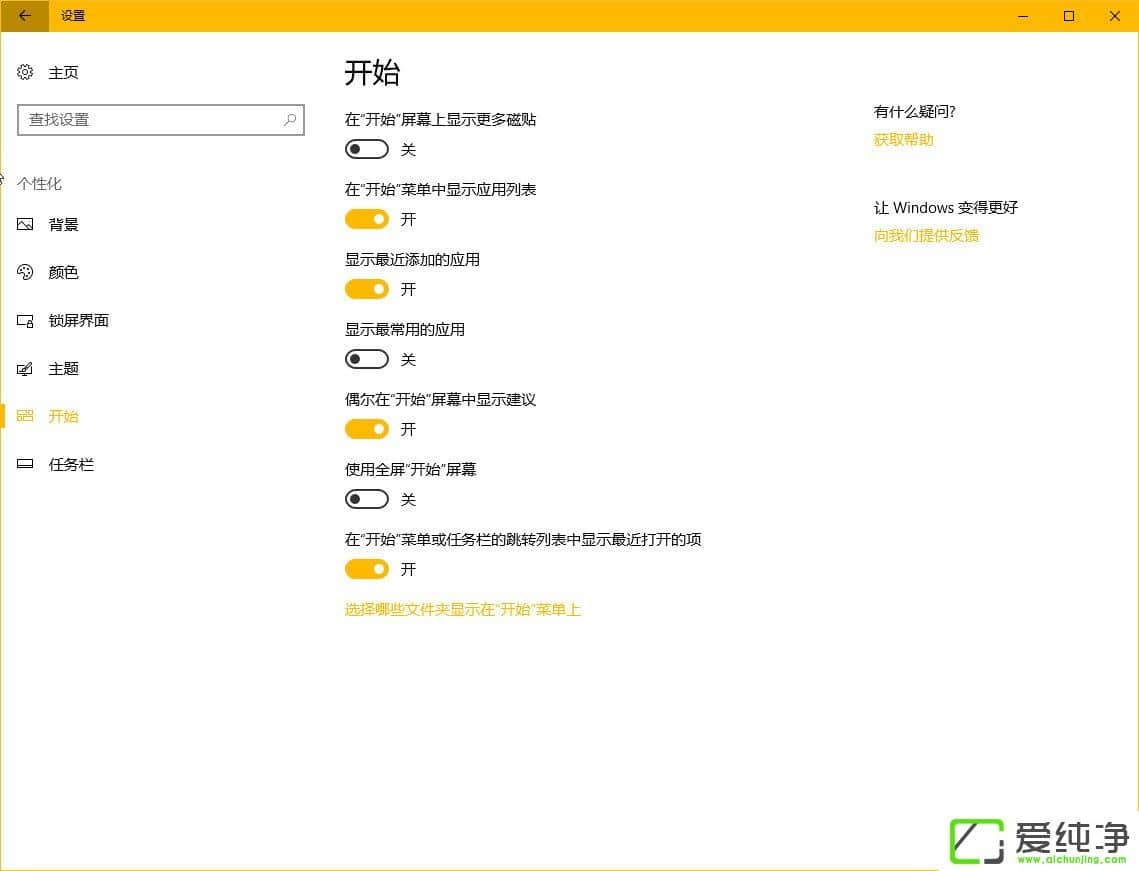Open 颜色 (Colors) settings via its palette icon
Viewport: 1139px width, 871px height.
pyautogui.click(x=25, y=272)
